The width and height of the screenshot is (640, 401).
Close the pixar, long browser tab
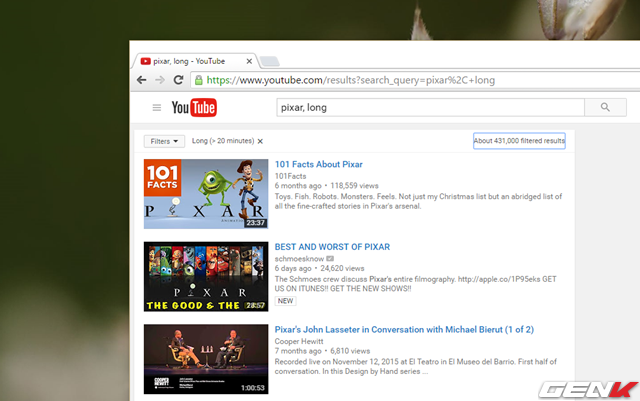pos(247,61)
